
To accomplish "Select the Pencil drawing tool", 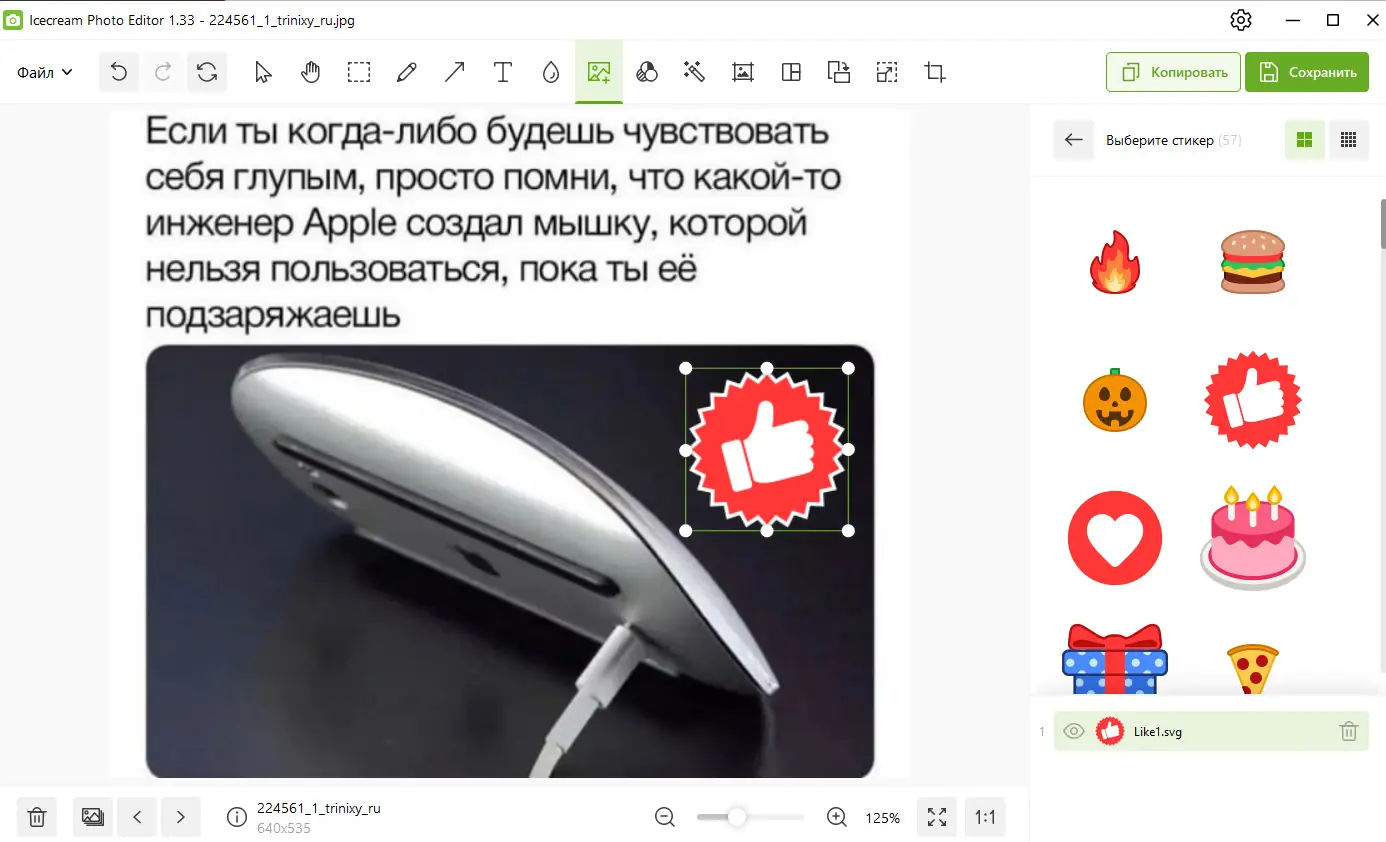I will 406,71.
